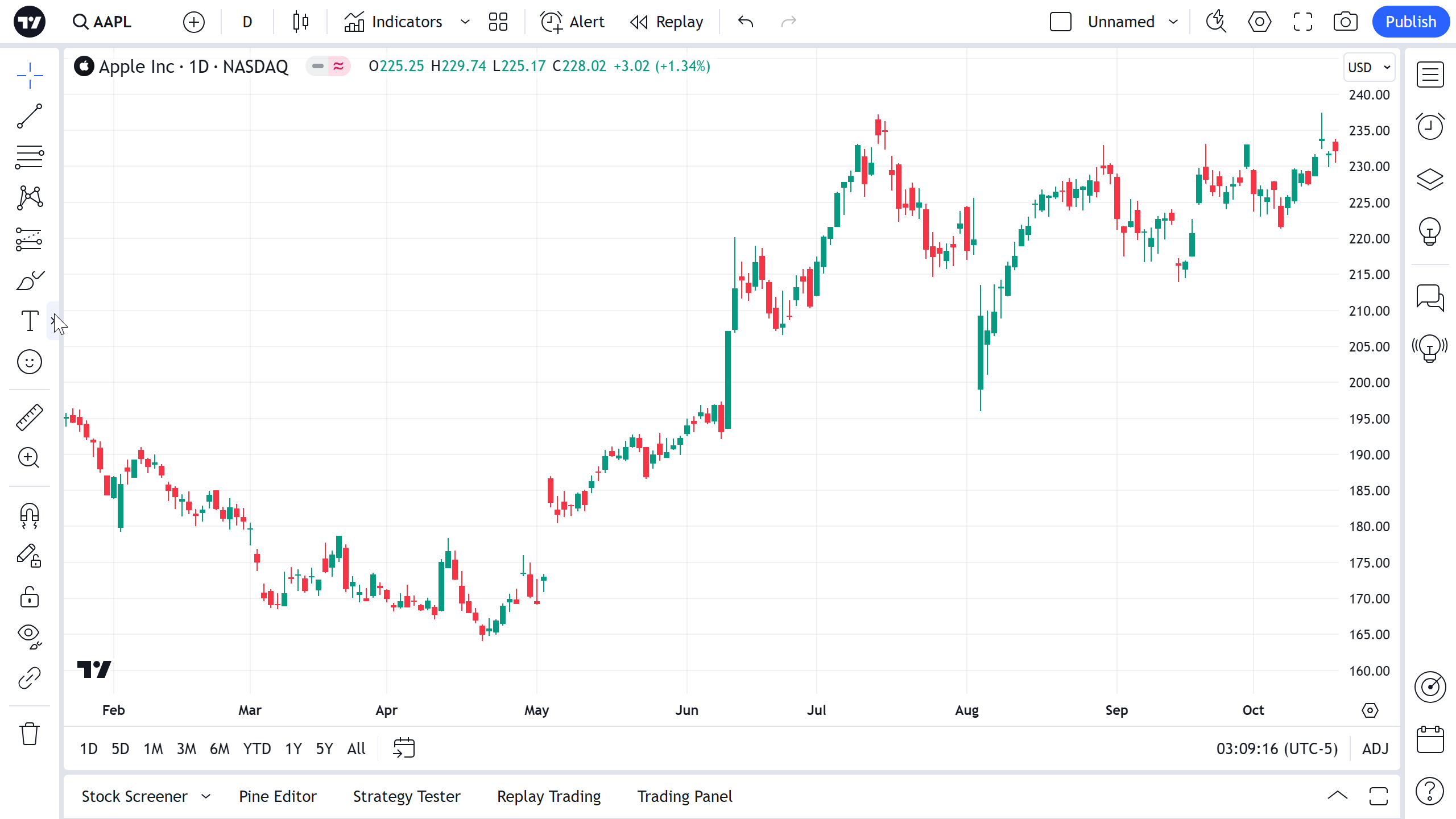This screenshot has width=1456, height=819.
Task: Toggle lock all drawing tools
Action: pos(29,597)
